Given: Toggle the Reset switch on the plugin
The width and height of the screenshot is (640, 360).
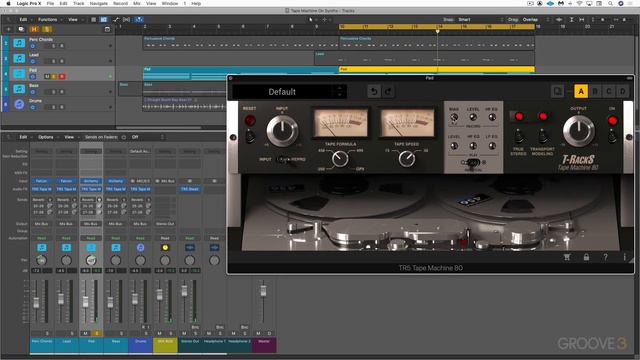Looking at the screenshot, I should tap(250, 136).
